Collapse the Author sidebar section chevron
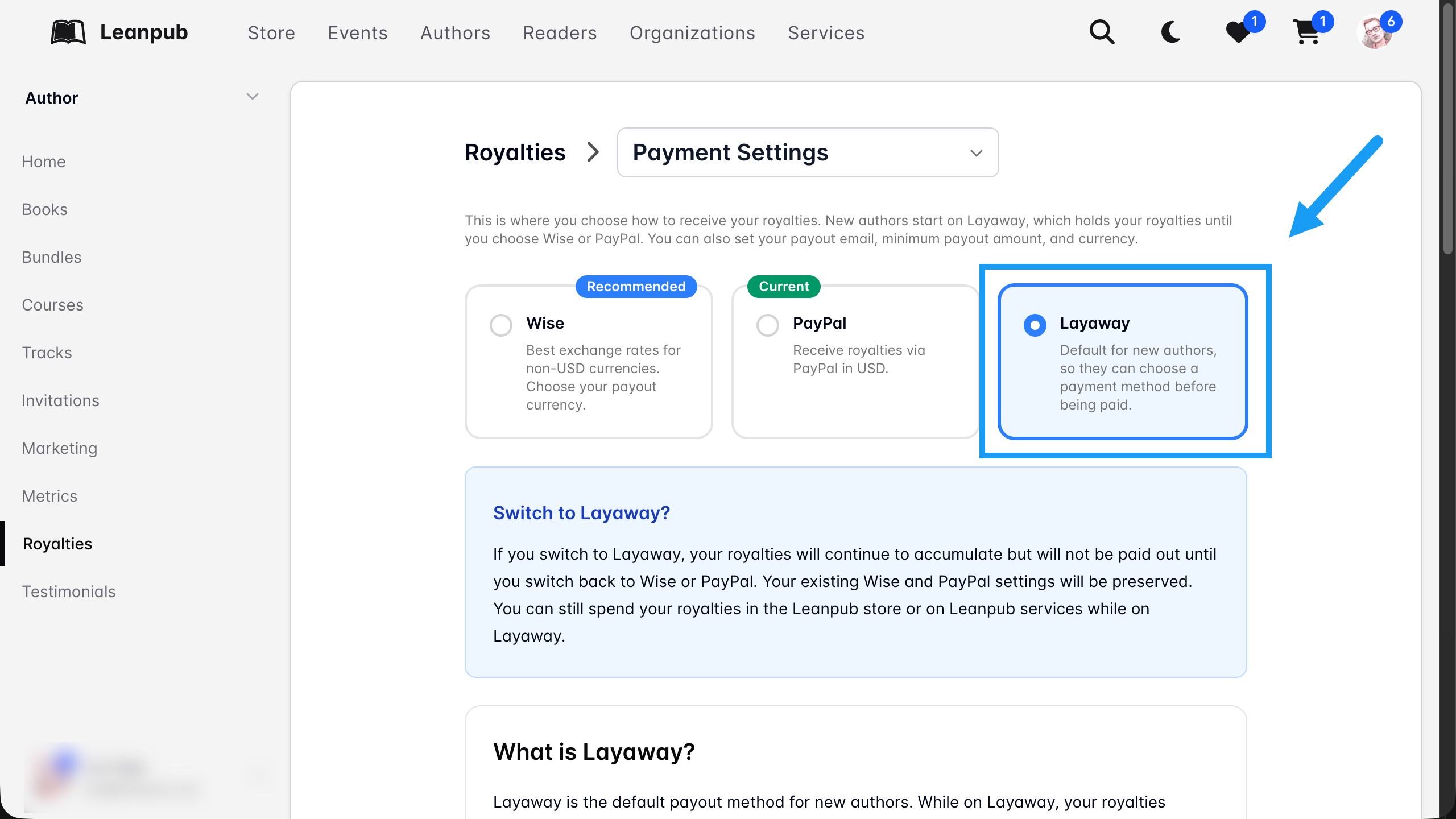 coord(253,97)
